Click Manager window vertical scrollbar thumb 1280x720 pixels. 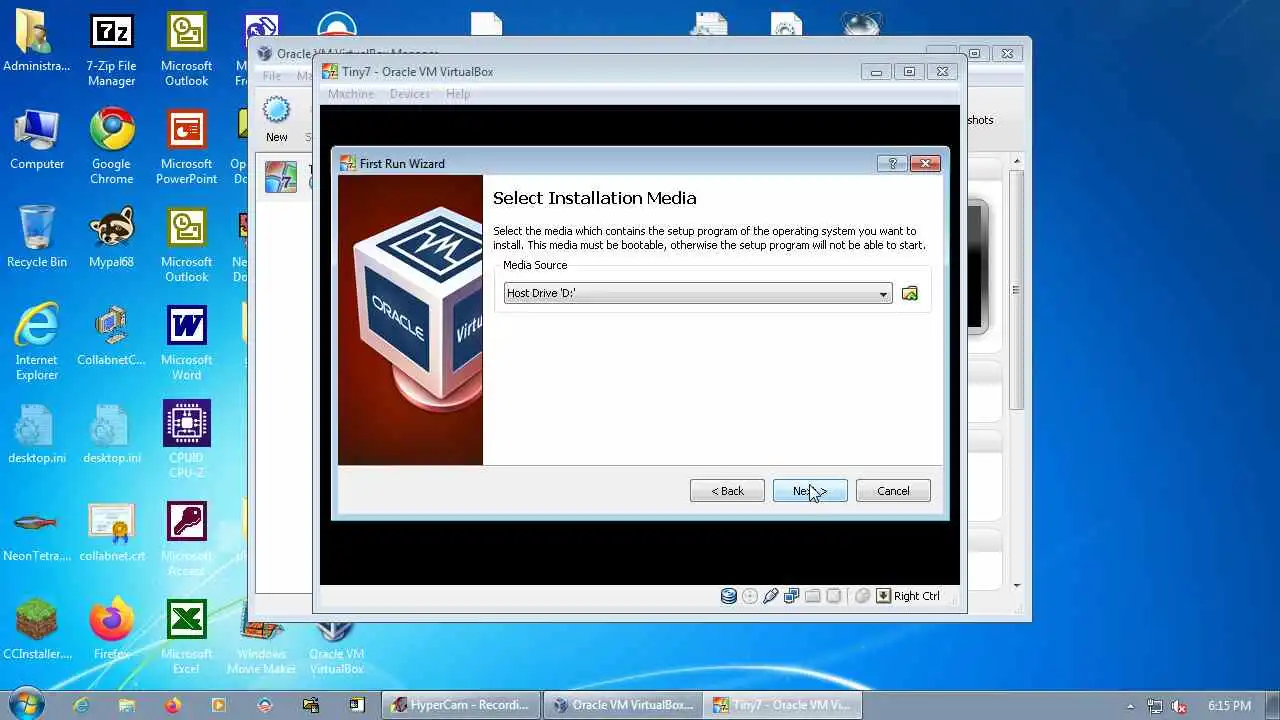(x=1016, y=290)
